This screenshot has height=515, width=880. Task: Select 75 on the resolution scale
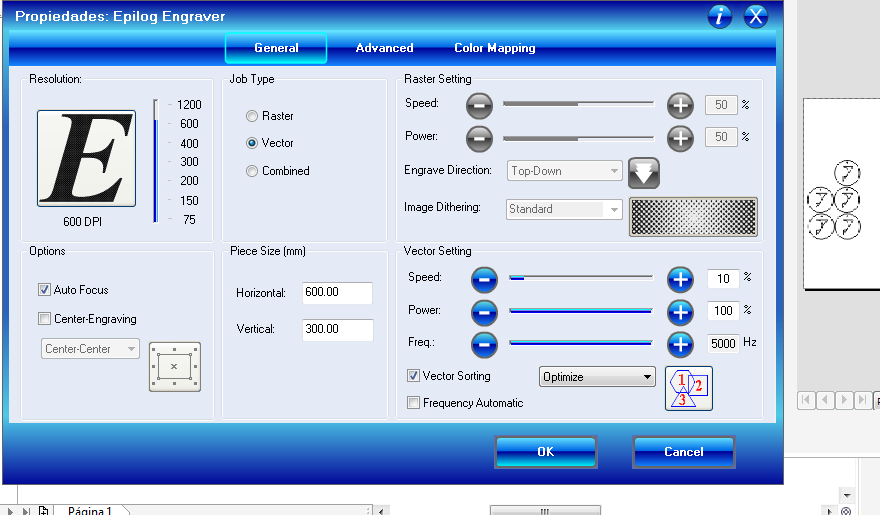click(x=189, y=219)
